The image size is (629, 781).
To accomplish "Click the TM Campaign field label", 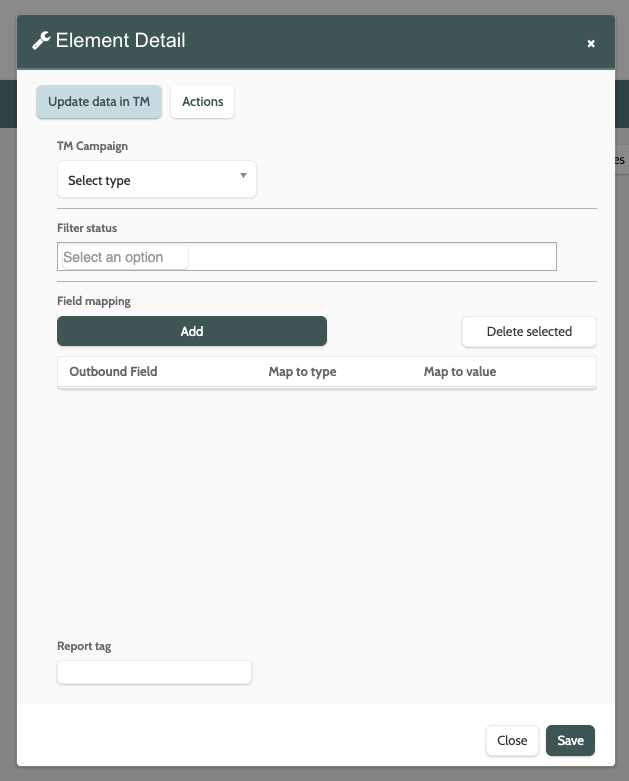I will 93,146.
